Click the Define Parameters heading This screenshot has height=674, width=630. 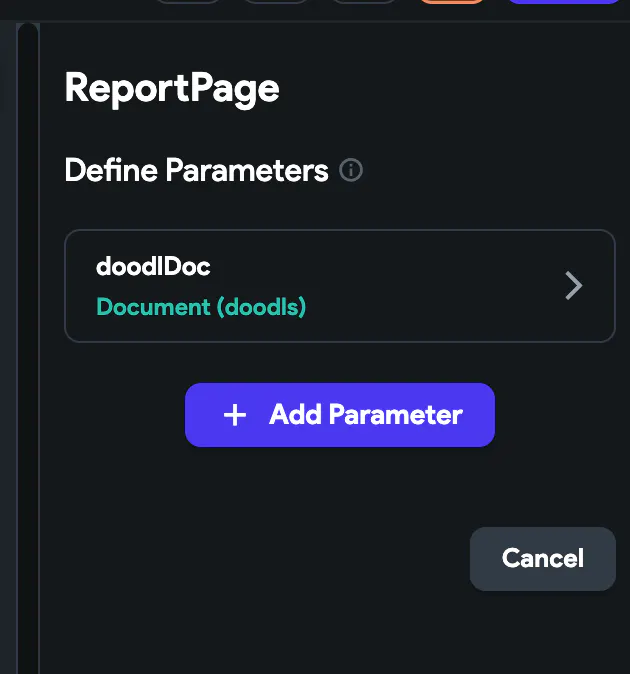coord(196,170)
